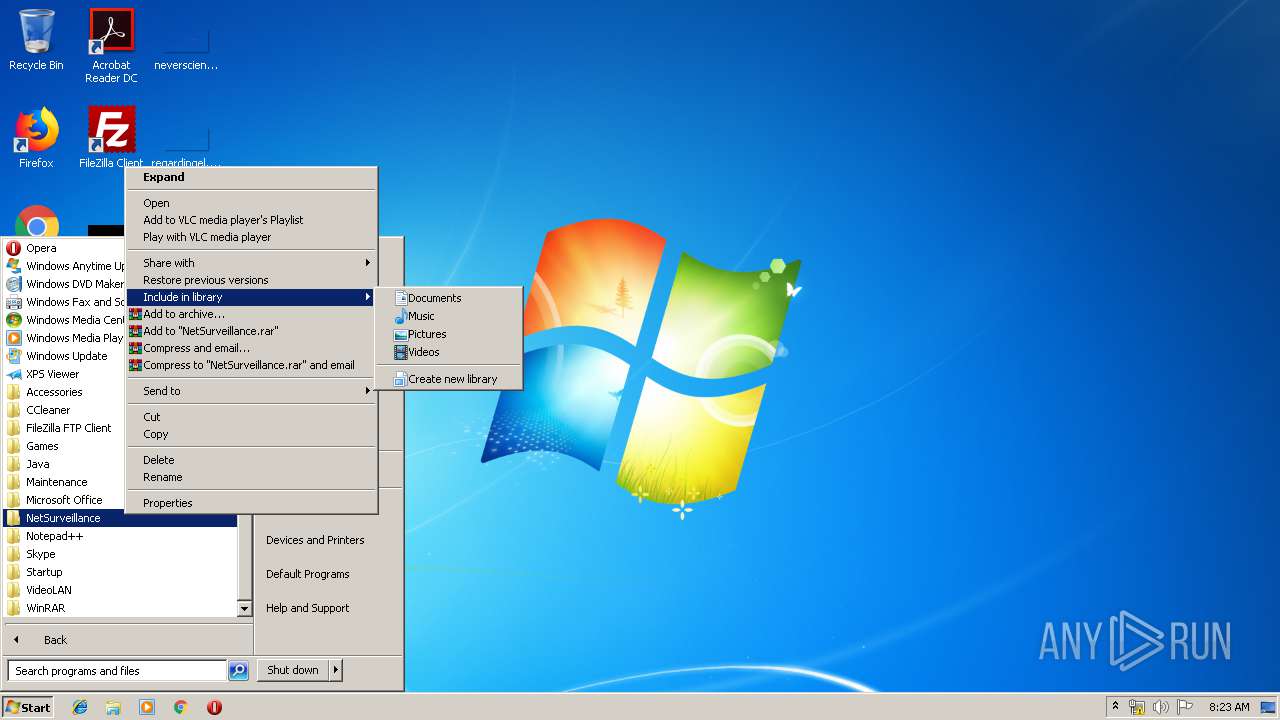Open Windows Anytime Upgrade entry
Viewport: 1280px width, 720px height.
coord(65,266)
